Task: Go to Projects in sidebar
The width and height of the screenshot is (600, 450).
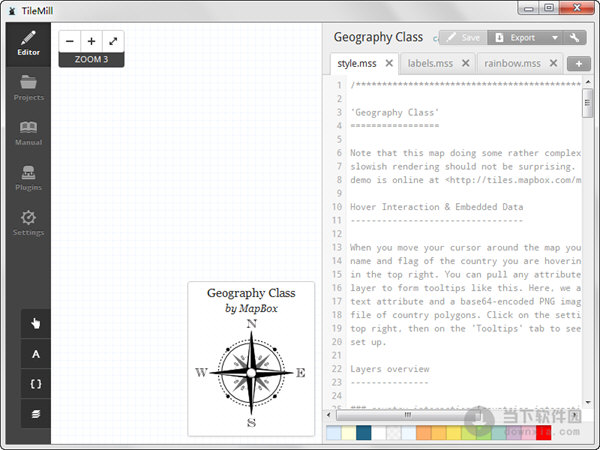Action: [x=28, y=89]
